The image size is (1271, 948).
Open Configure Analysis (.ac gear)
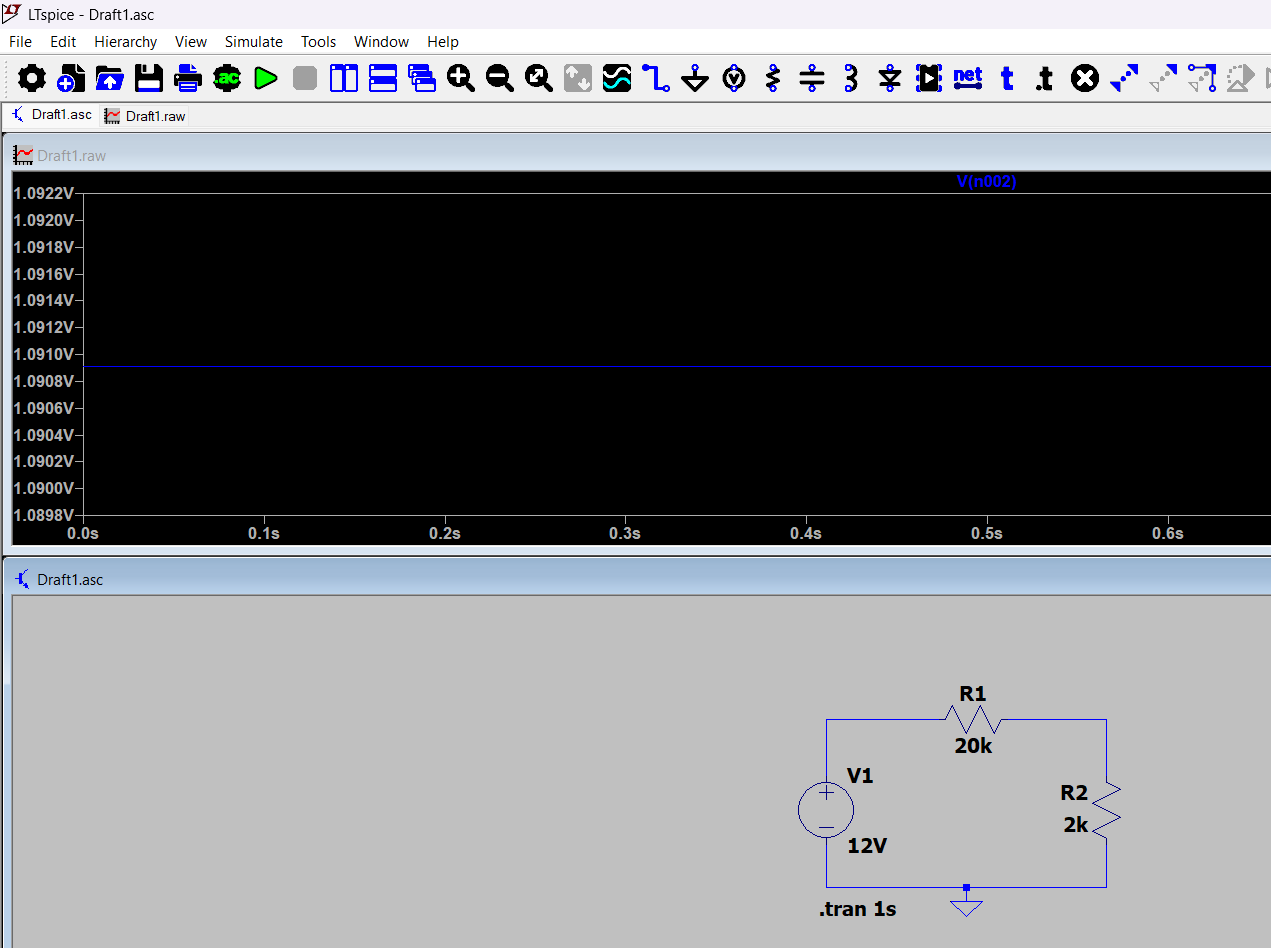[x=227, y=78]
